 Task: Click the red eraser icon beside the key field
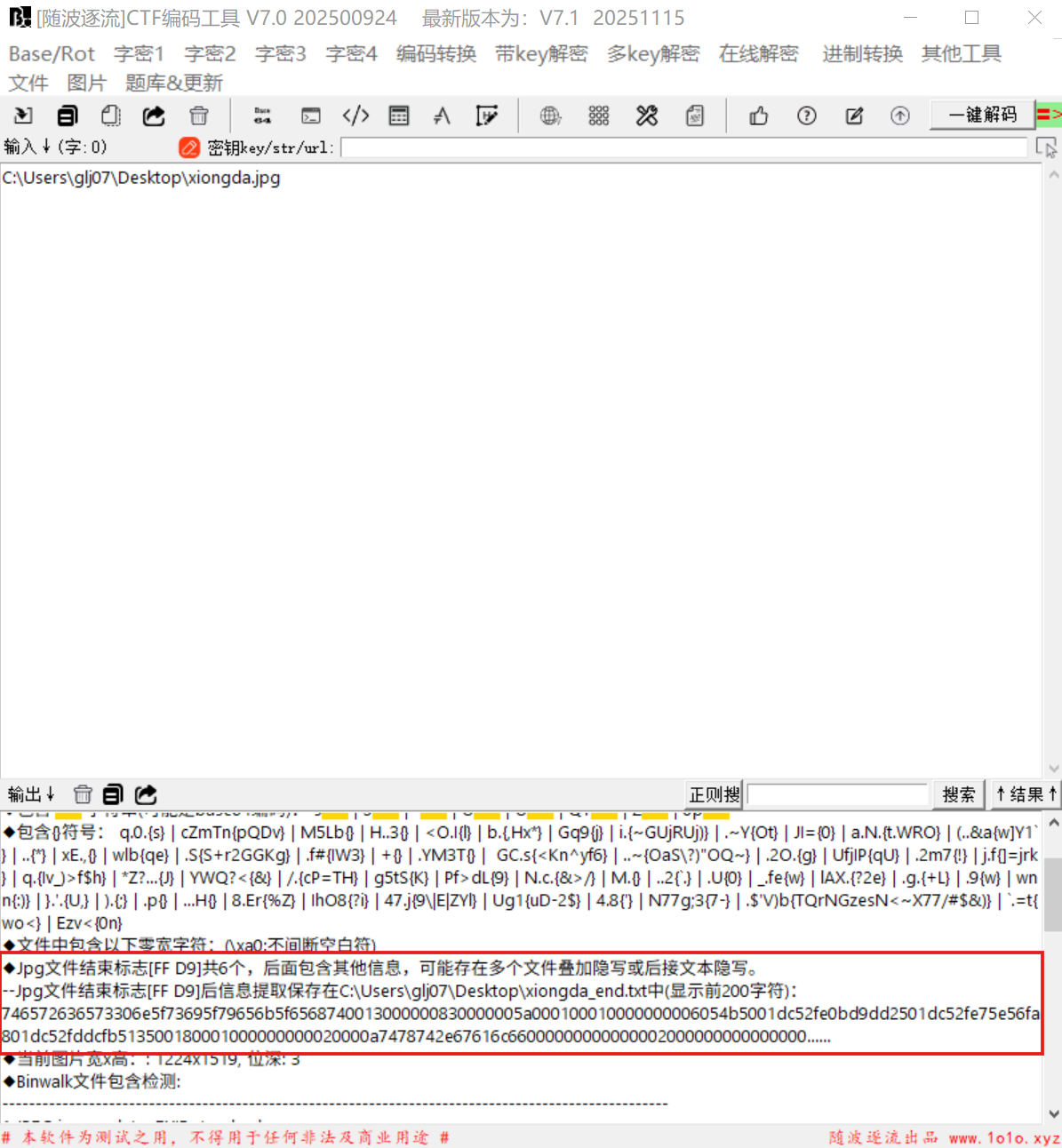point(189,147)
